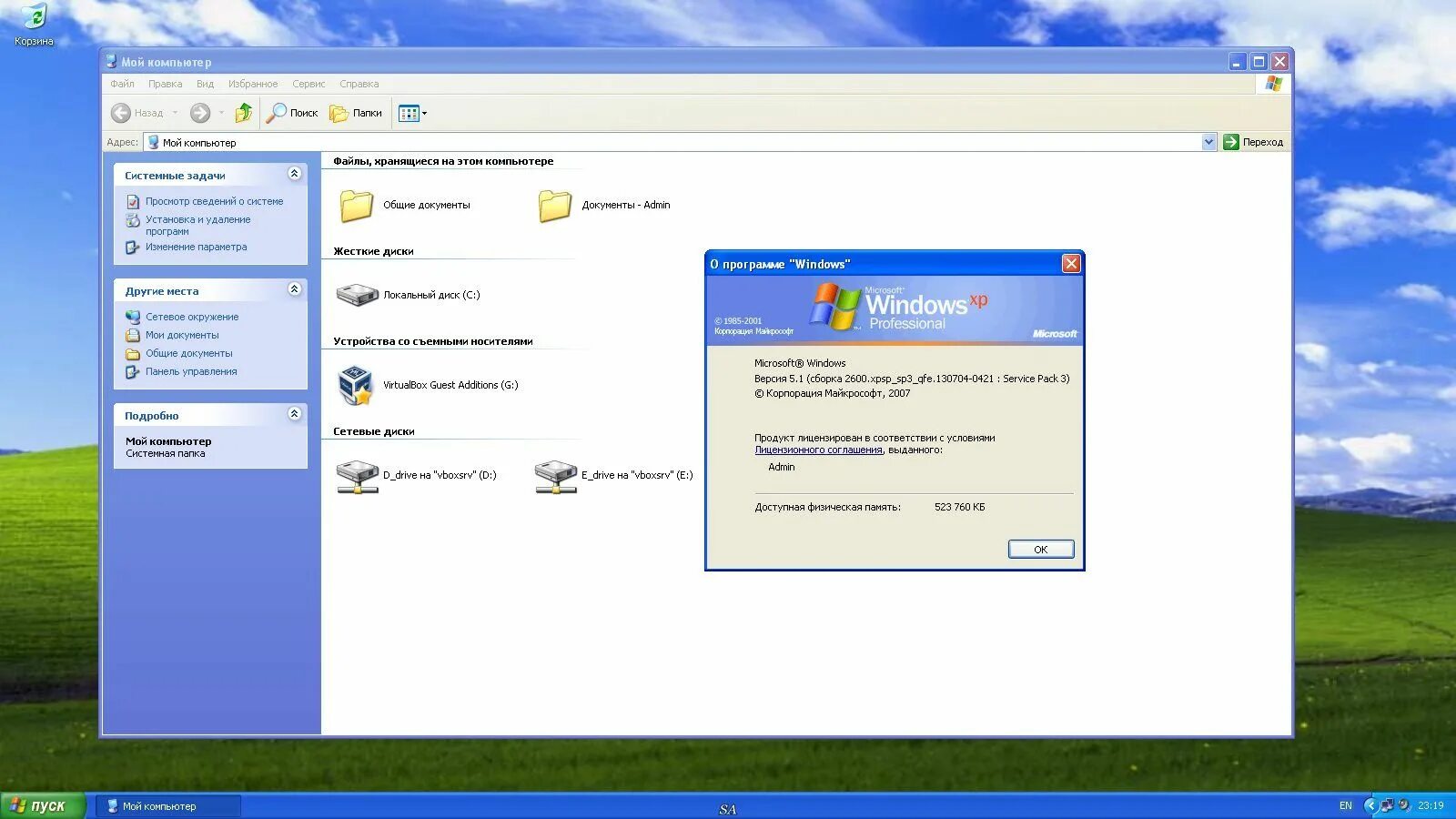
Task: Click the Forward arrow toolbar button
Action: (x=200, y=113)
